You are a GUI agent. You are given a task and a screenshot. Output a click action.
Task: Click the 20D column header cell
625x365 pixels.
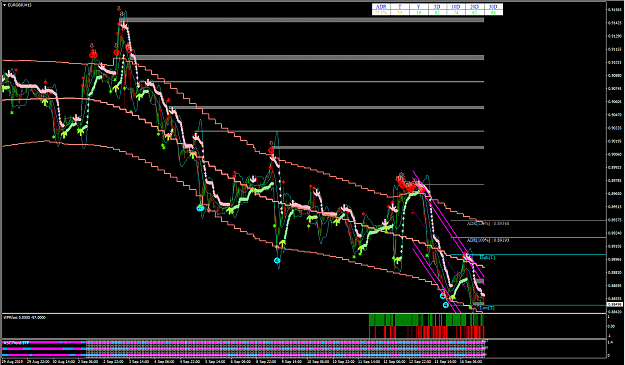(x=474, y=7)
